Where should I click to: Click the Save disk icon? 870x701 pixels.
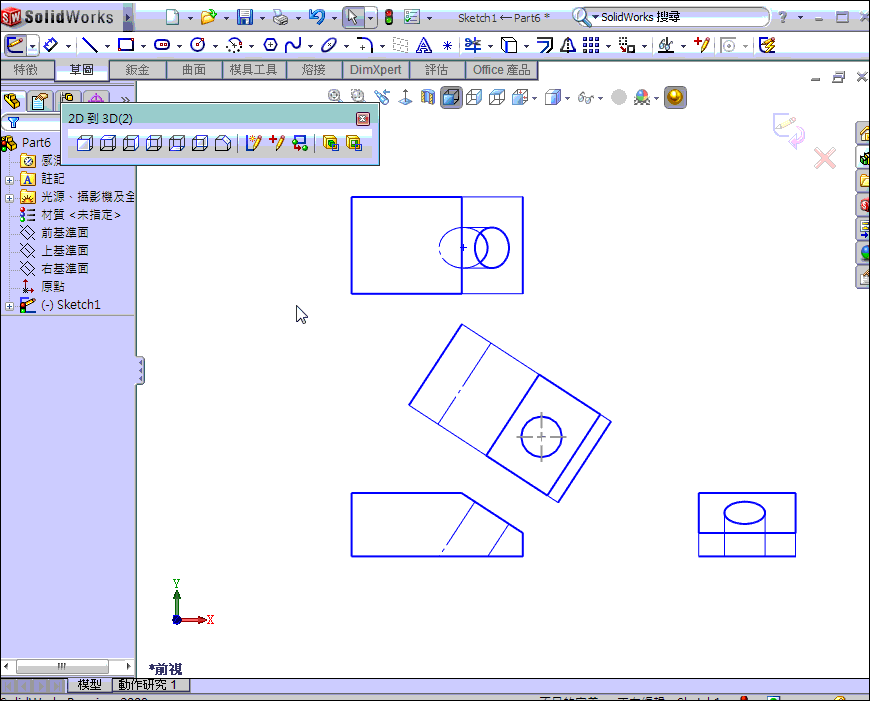point(245,17)
